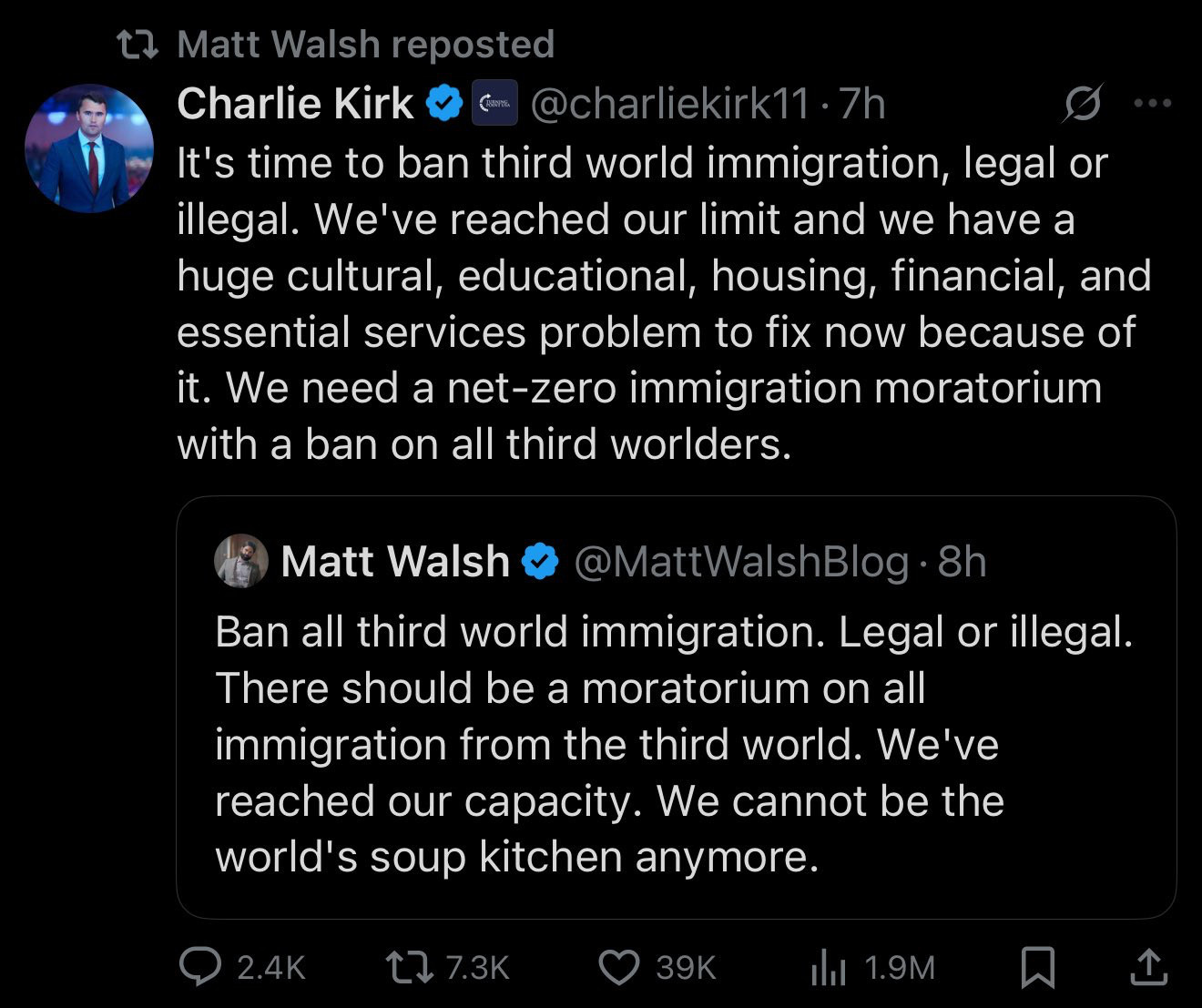Expand options via the ellipsis at top right

tap(1153, 103)
